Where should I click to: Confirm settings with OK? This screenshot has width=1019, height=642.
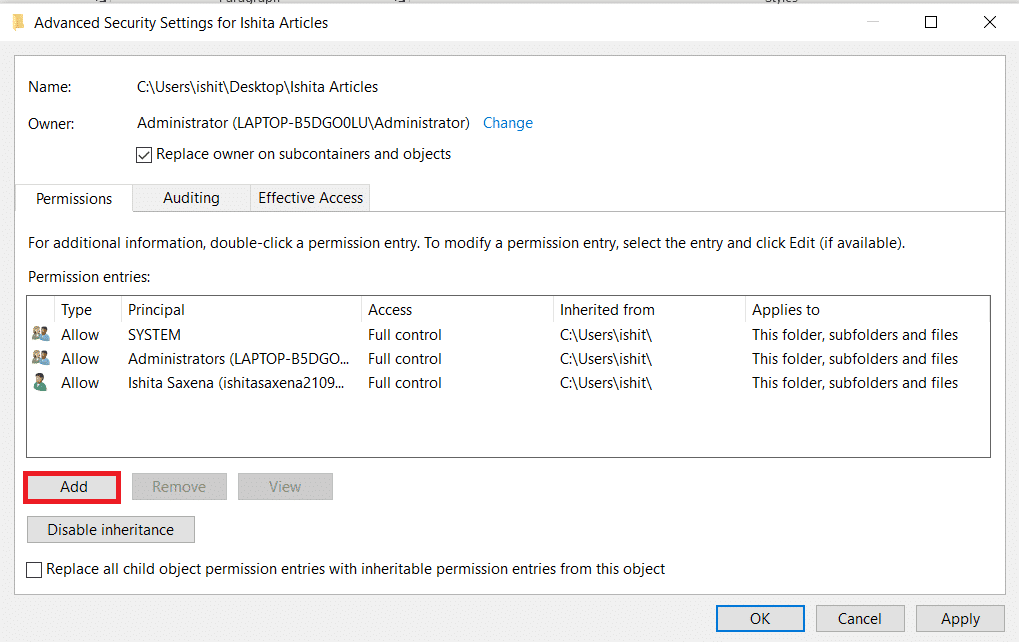[x=759, y=618]
